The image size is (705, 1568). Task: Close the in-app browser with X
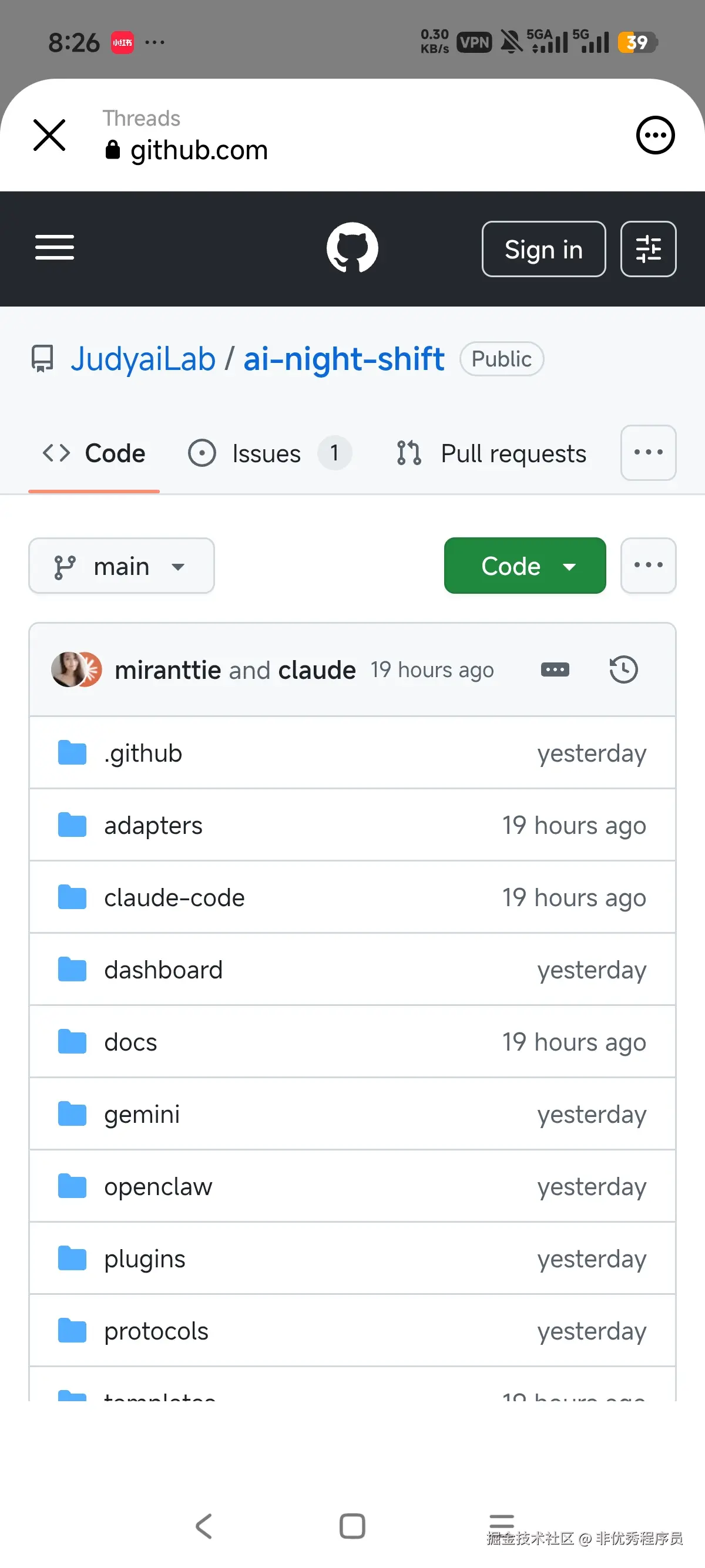[49, 134]
